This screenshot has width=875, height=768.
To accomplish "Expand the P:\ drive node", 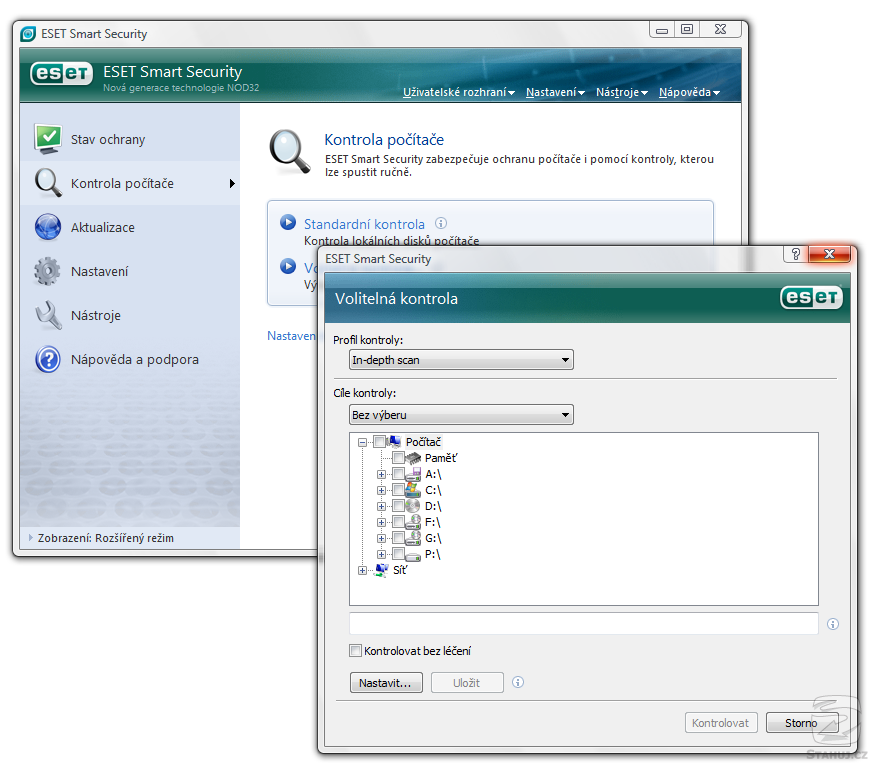I will [381, 554].
